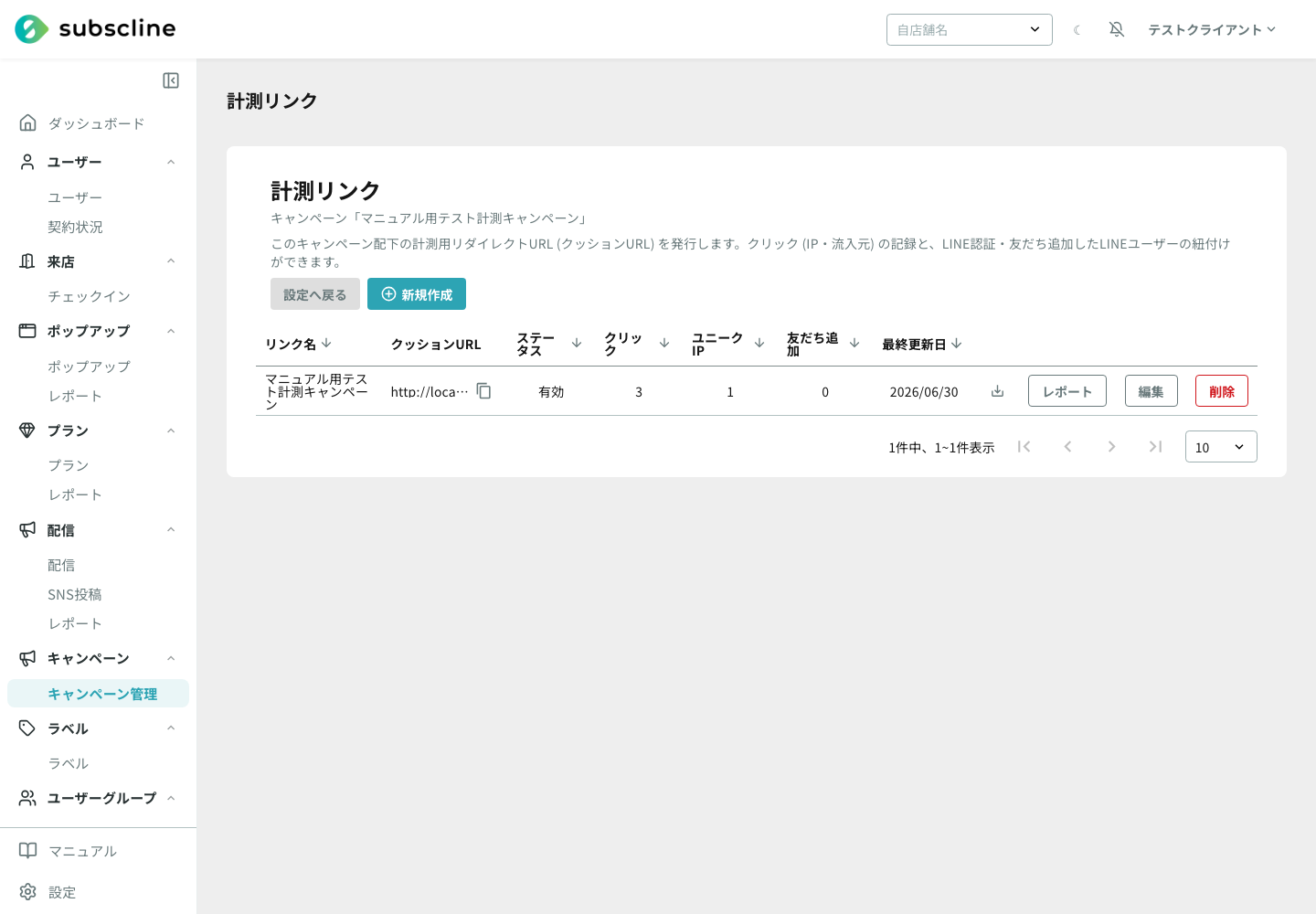The image size is (1316, 914).
Task: Click the download icon in the row
Action: tap(998, 391)
